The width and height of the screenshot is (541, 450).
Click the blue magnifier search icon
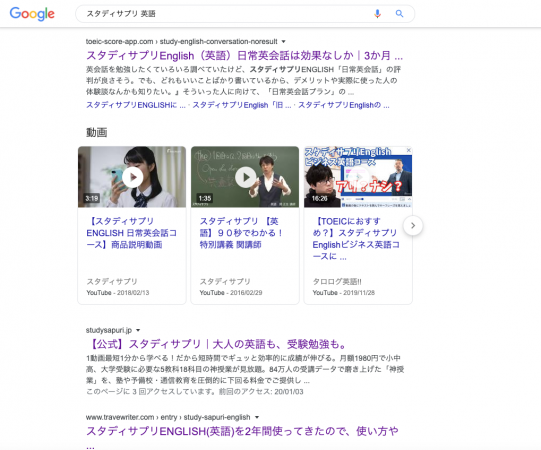click(x=399, y=14)
